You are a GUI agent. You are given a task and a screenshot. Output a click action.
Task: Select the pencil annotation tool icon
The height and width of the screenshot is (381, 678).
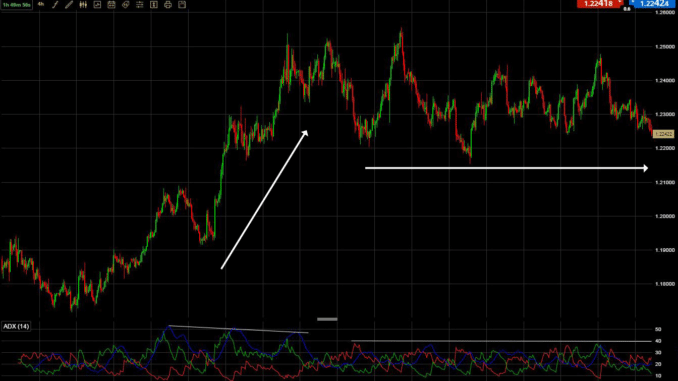click(69, 5)
